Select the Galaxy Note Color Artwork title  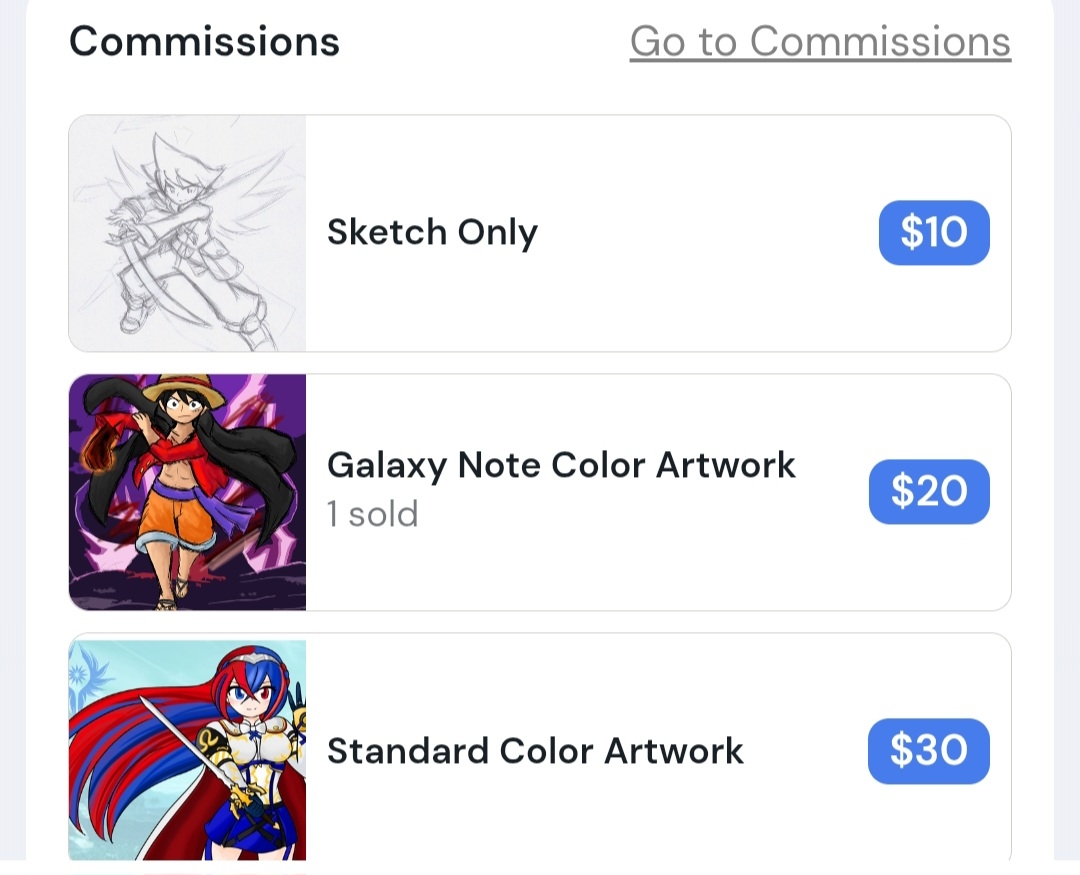click(x=561, y=465)
